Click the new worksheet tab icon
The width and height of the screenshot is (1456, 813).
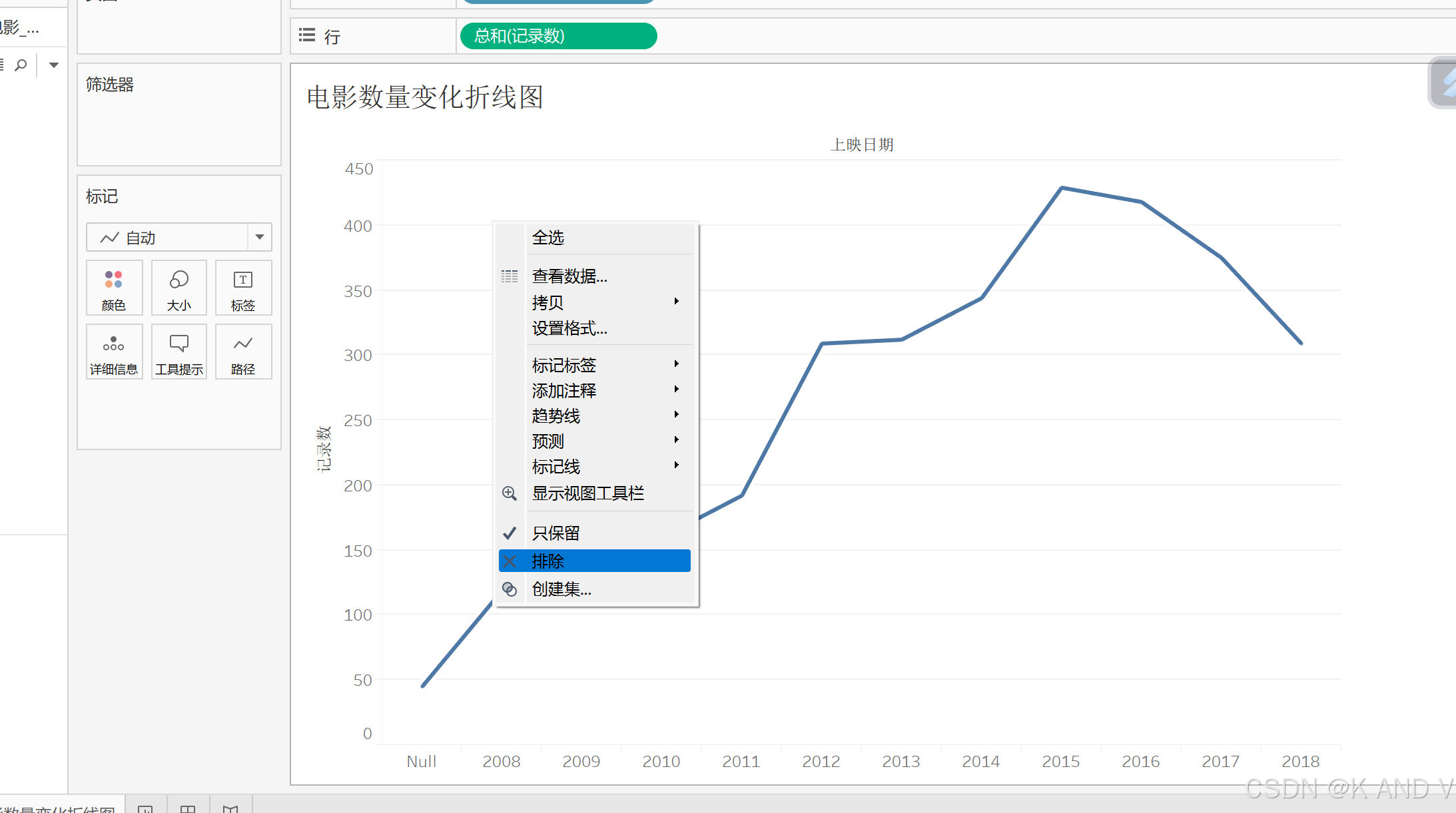pos(145,808)
